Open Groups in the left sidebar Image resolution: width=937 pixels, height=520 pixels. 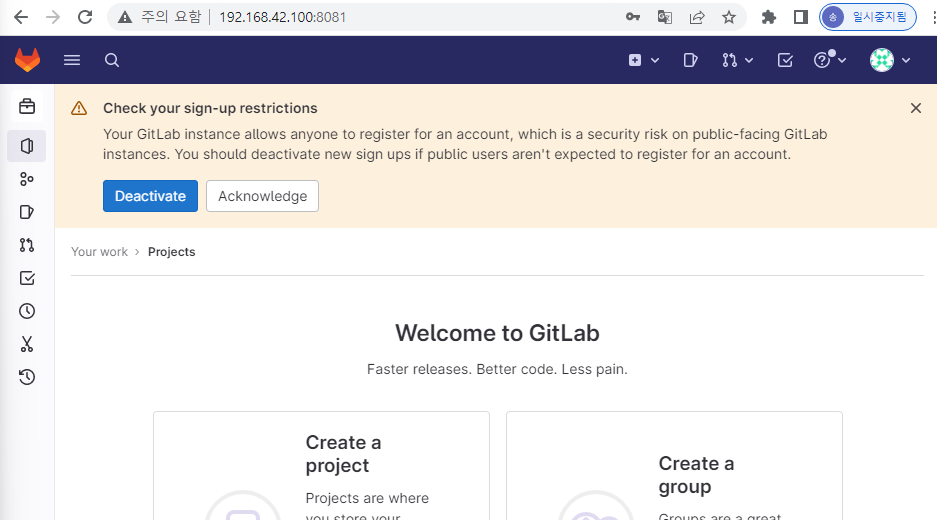click(27, 179)
